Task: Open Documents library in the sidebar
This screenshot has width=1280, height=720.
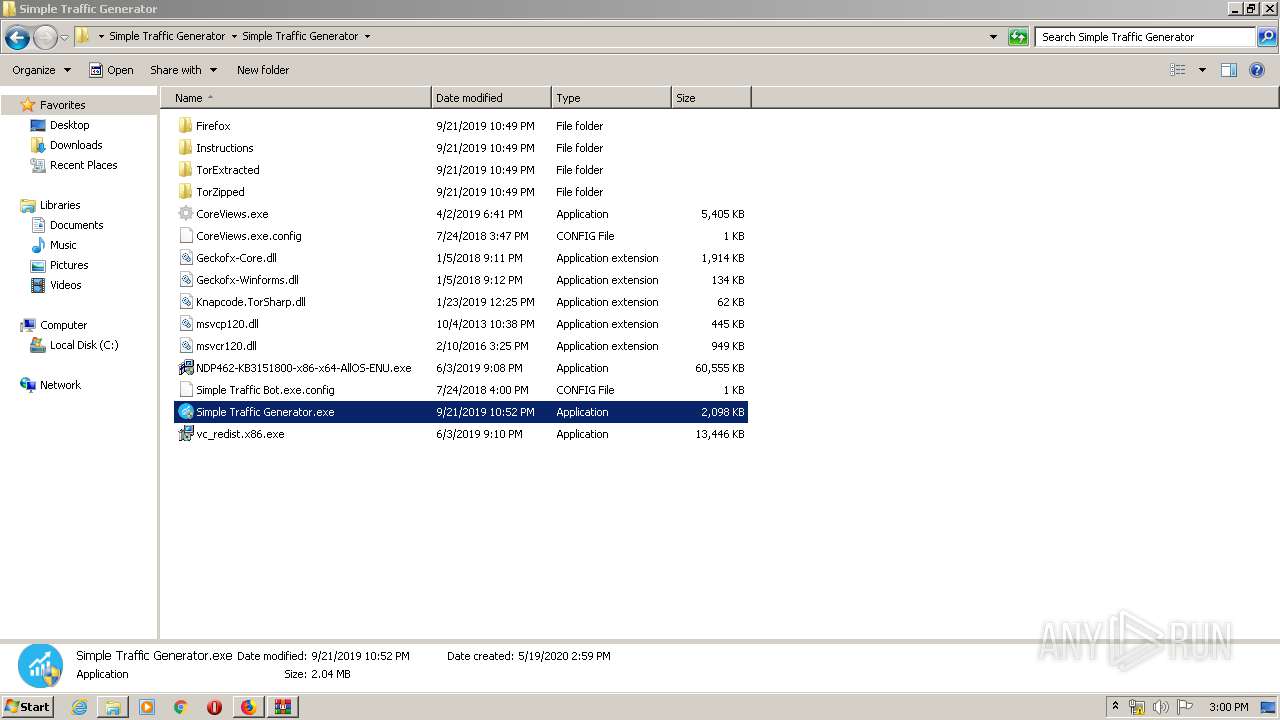Action: [76, 225]
